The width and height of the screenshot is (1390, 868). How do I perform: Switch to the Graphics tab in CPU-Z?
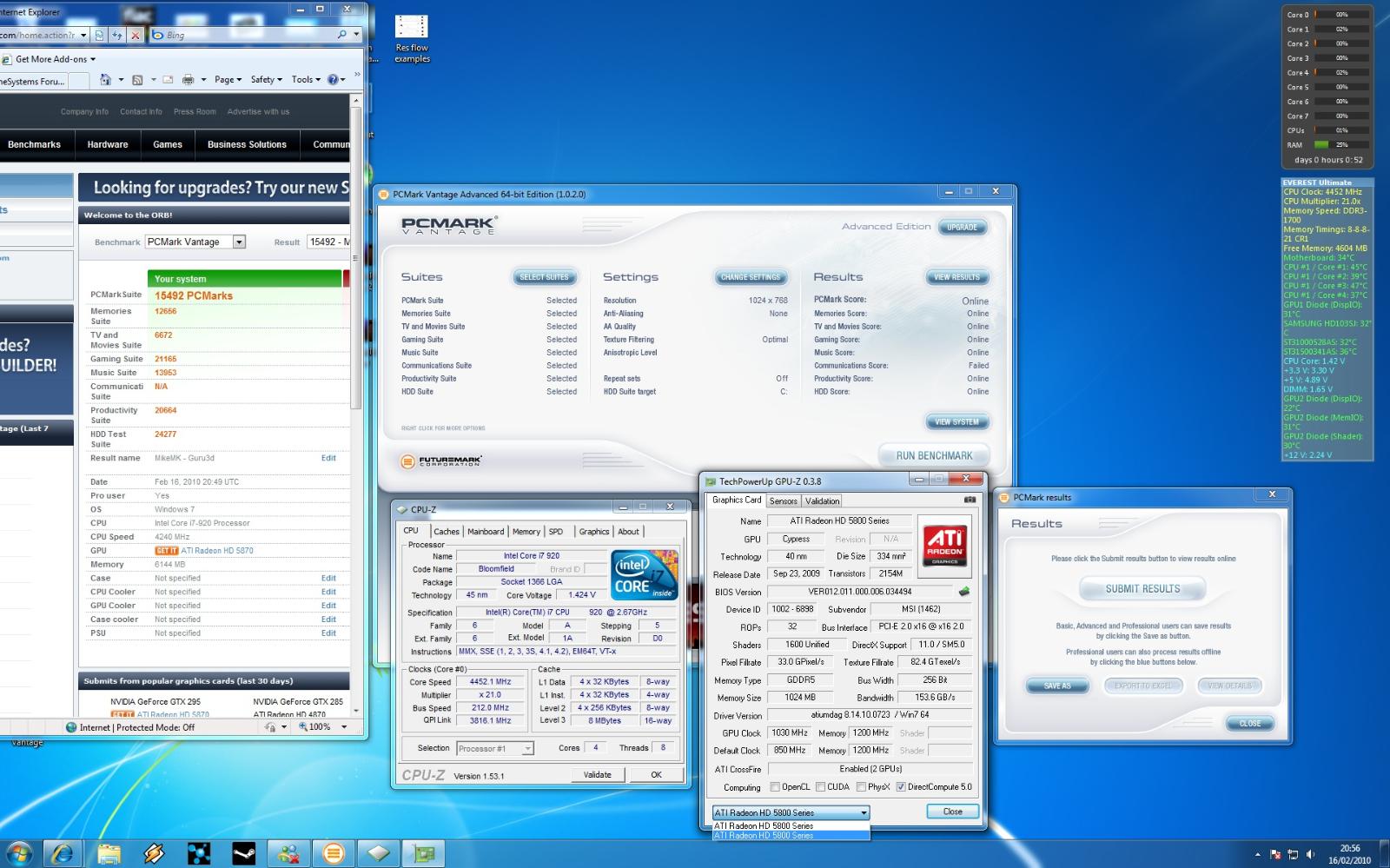click(x=594, y=532)
